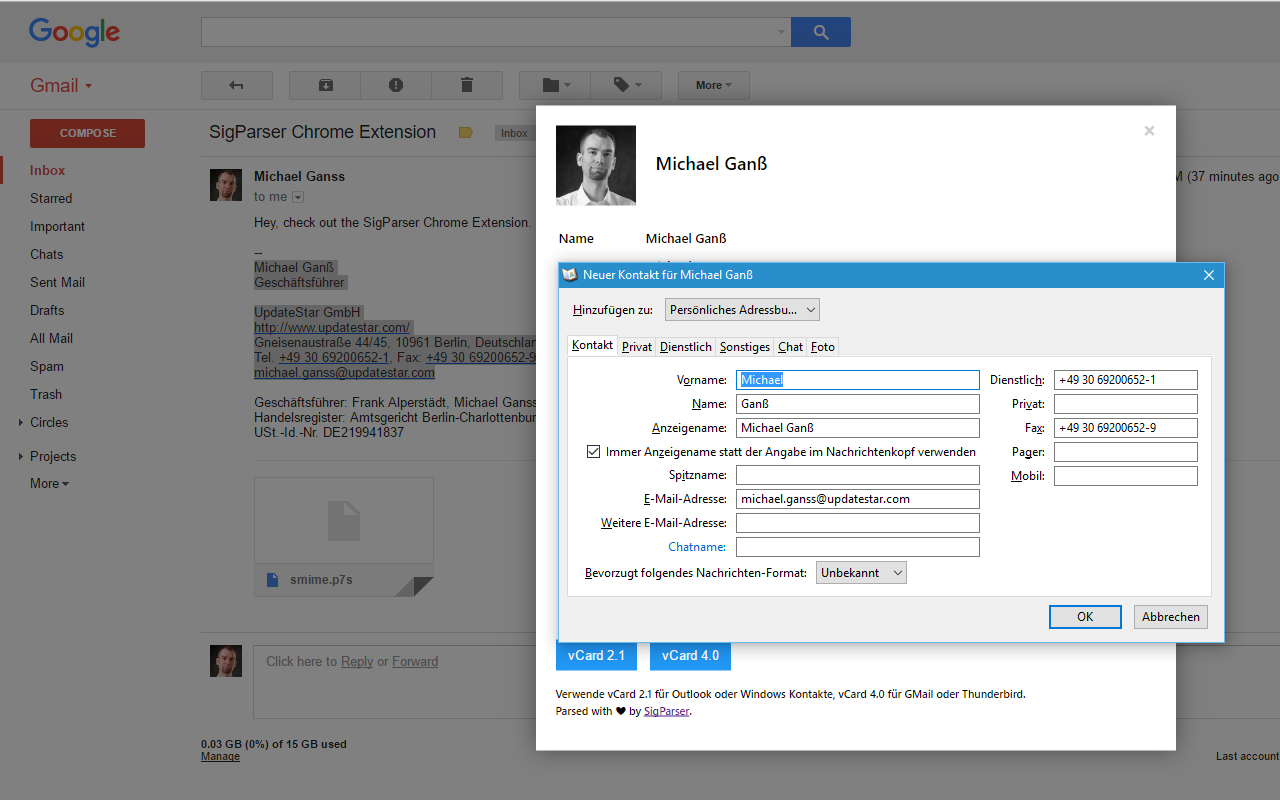Archive the SigParser email
The height and width of the screenshot is (800, 1280).
324,85
